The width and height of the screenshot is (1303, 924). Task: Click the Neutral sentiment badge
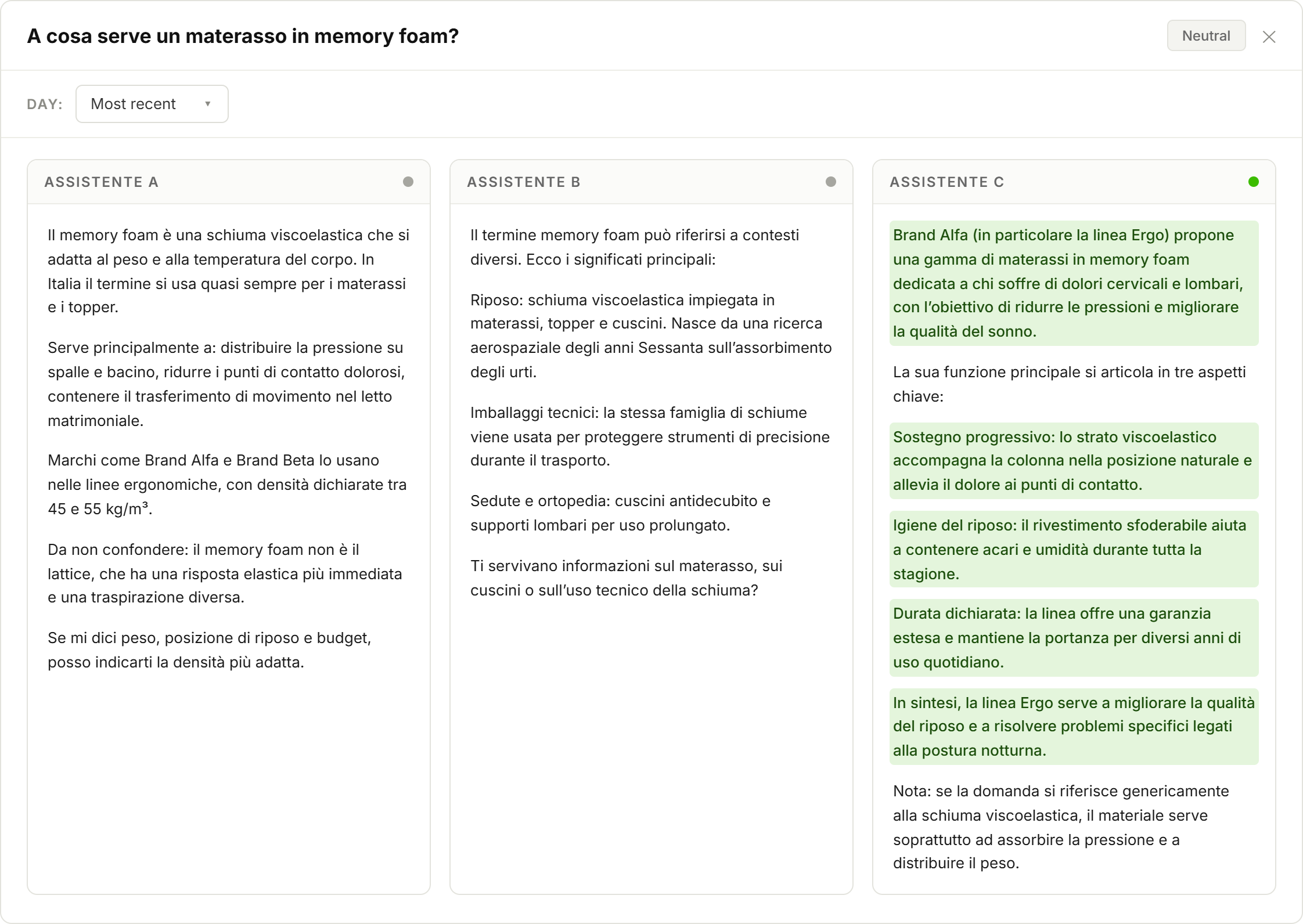coord(1206,36)
